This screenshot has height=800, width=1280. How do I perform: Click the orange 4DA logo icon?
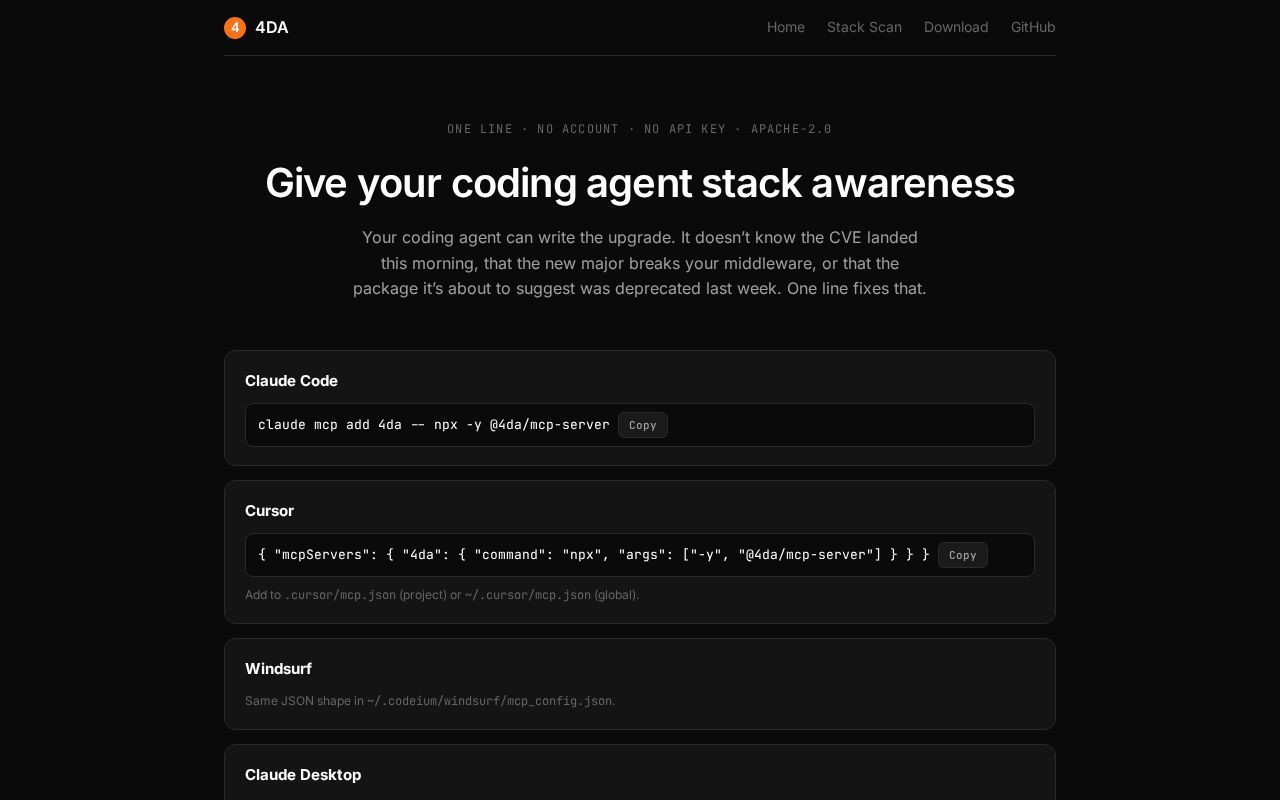click(235, 27)
